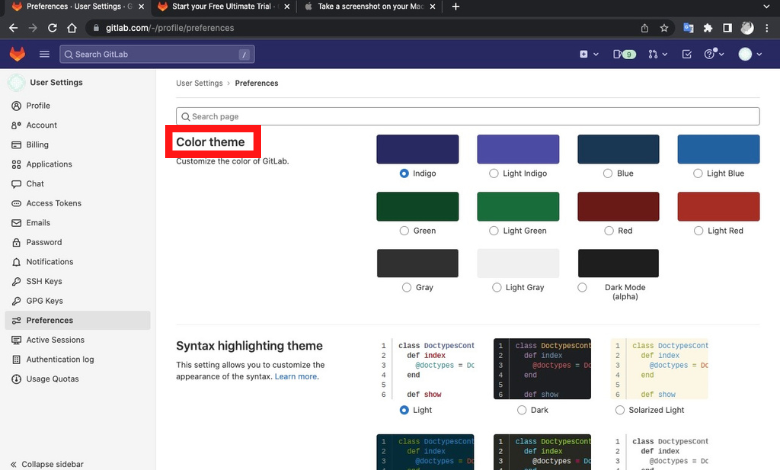Select the Light syntax theme radio
Screen dimensions: 780x470
(x=404, y=410)
